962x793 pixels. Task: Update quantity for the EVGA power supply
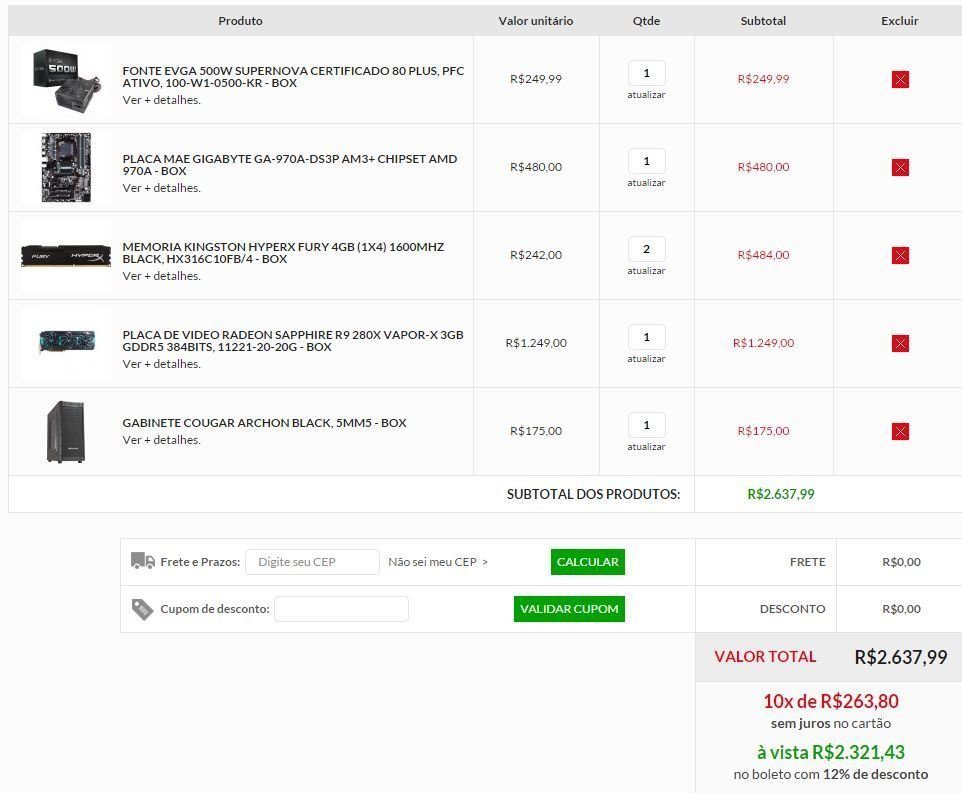[x=646, y=95]
